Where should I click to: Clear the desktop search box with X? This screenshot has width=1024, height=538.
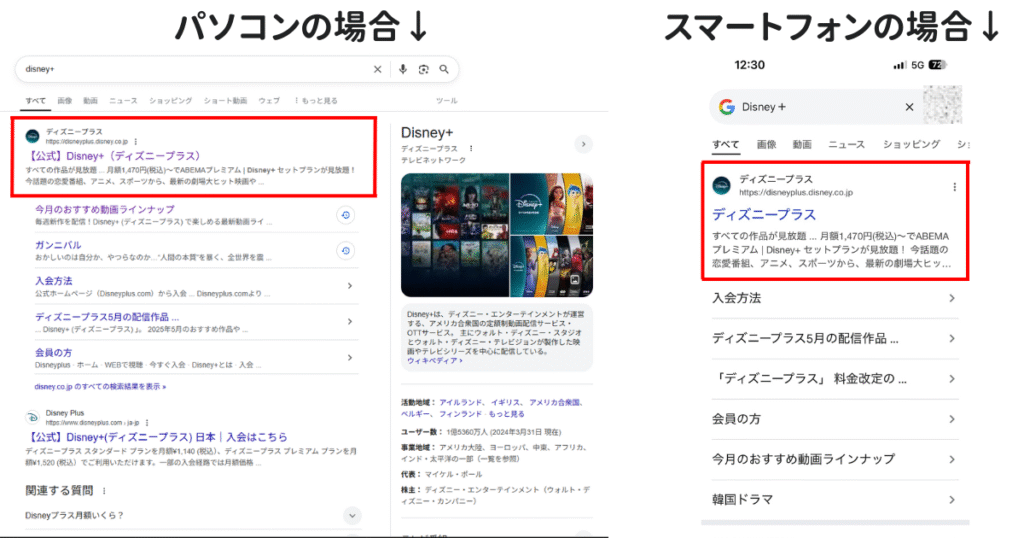click(377, 69)
